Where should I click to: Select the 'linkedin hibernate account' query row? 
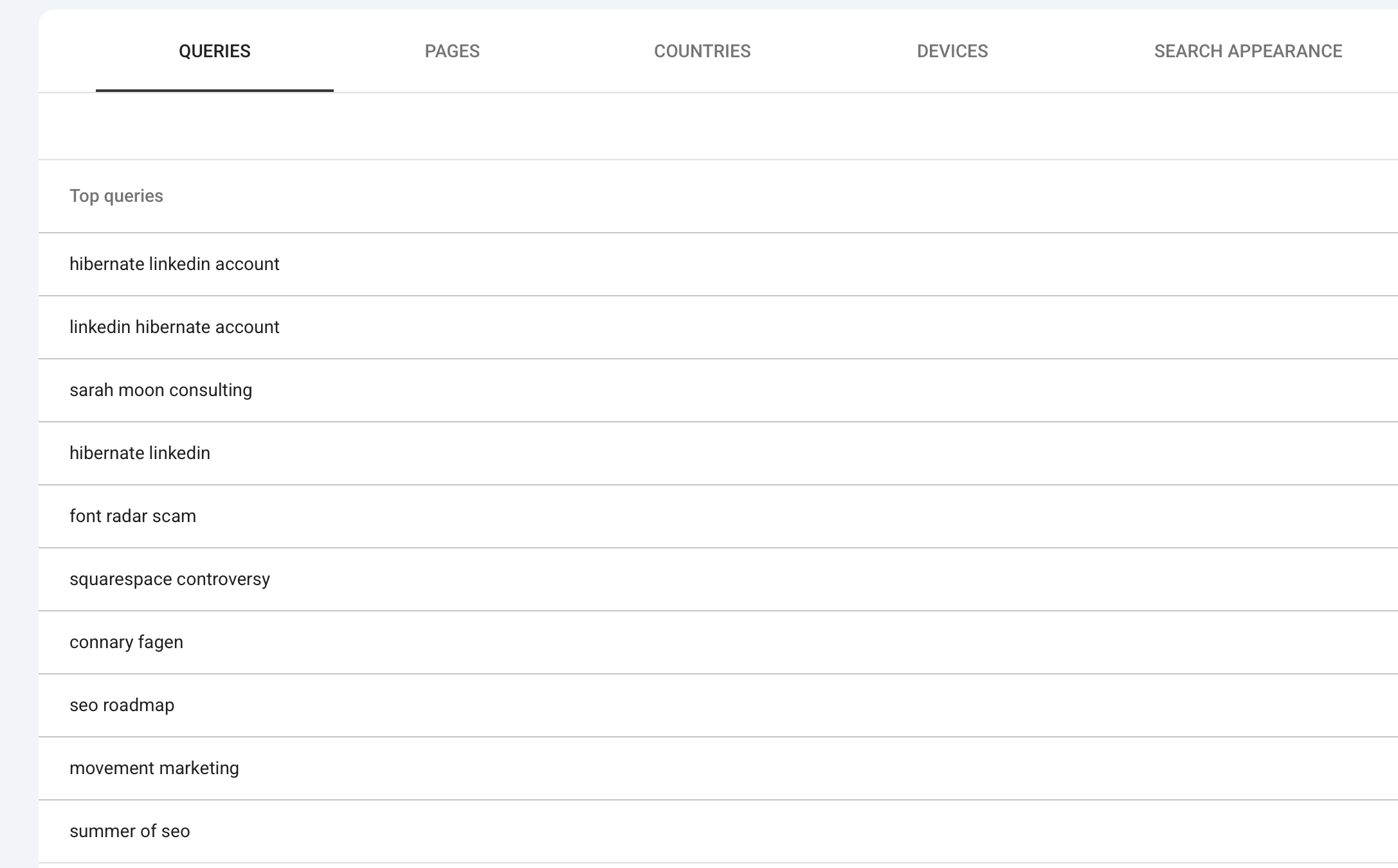click(x=718, y=327)
